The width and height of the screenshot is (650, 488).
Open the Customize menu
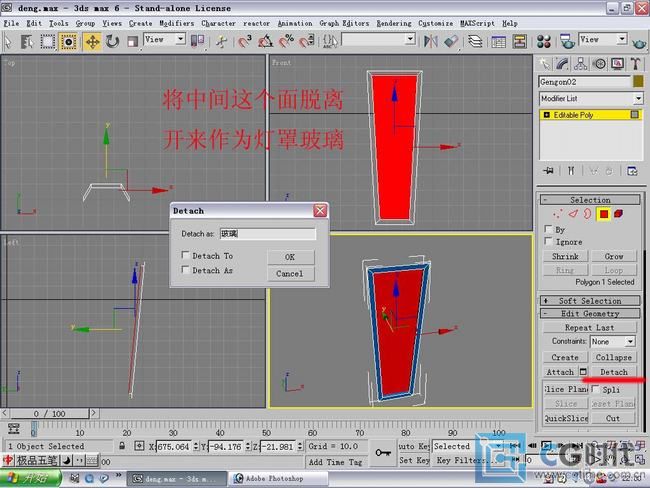tap(435, 23)
